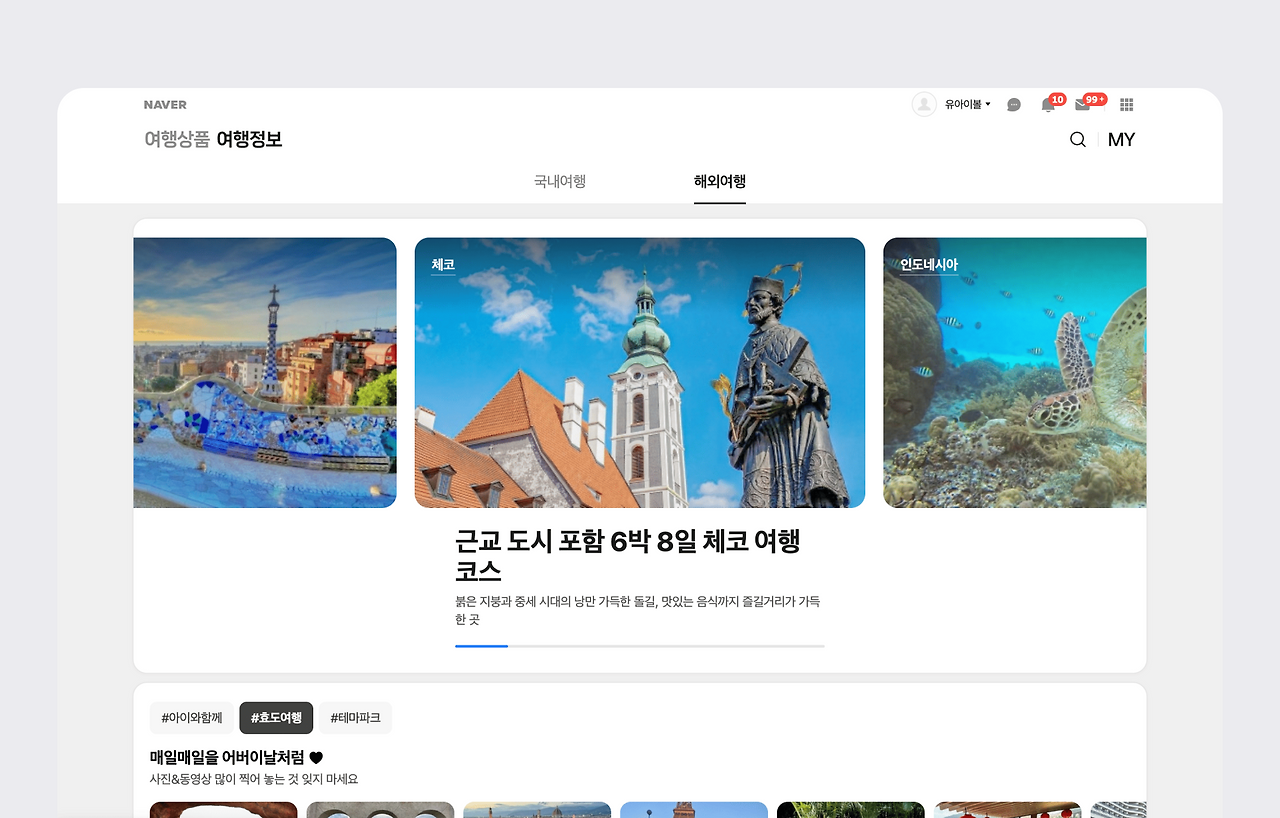Select the 국내여행 tab
Screen dimensions: 1280x818
pyautogui.click(x=560, y=182)
